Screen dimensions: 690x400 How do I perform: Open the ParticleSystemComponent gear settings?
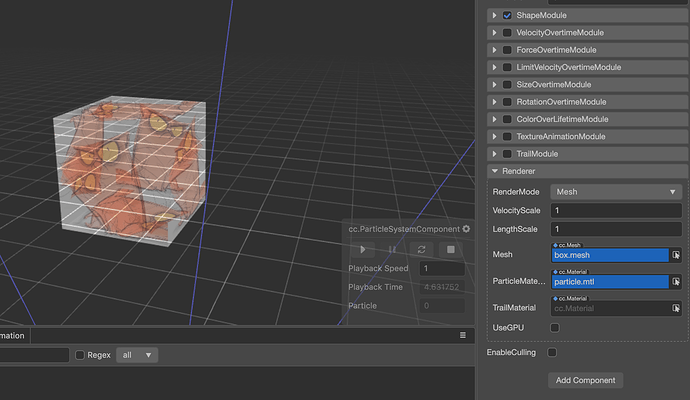tap(466, 229)
